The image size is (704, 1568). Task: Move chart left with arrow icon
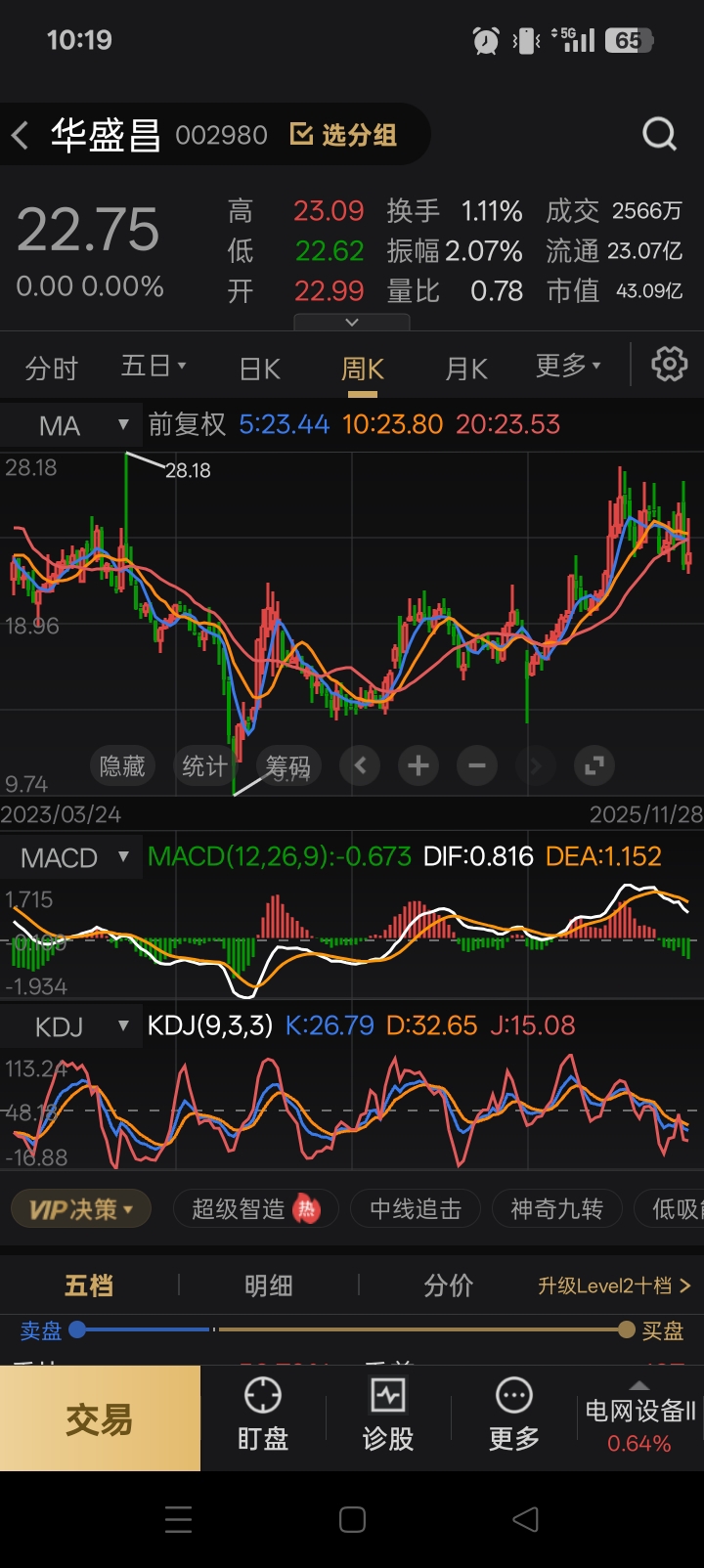coord(360,765)
